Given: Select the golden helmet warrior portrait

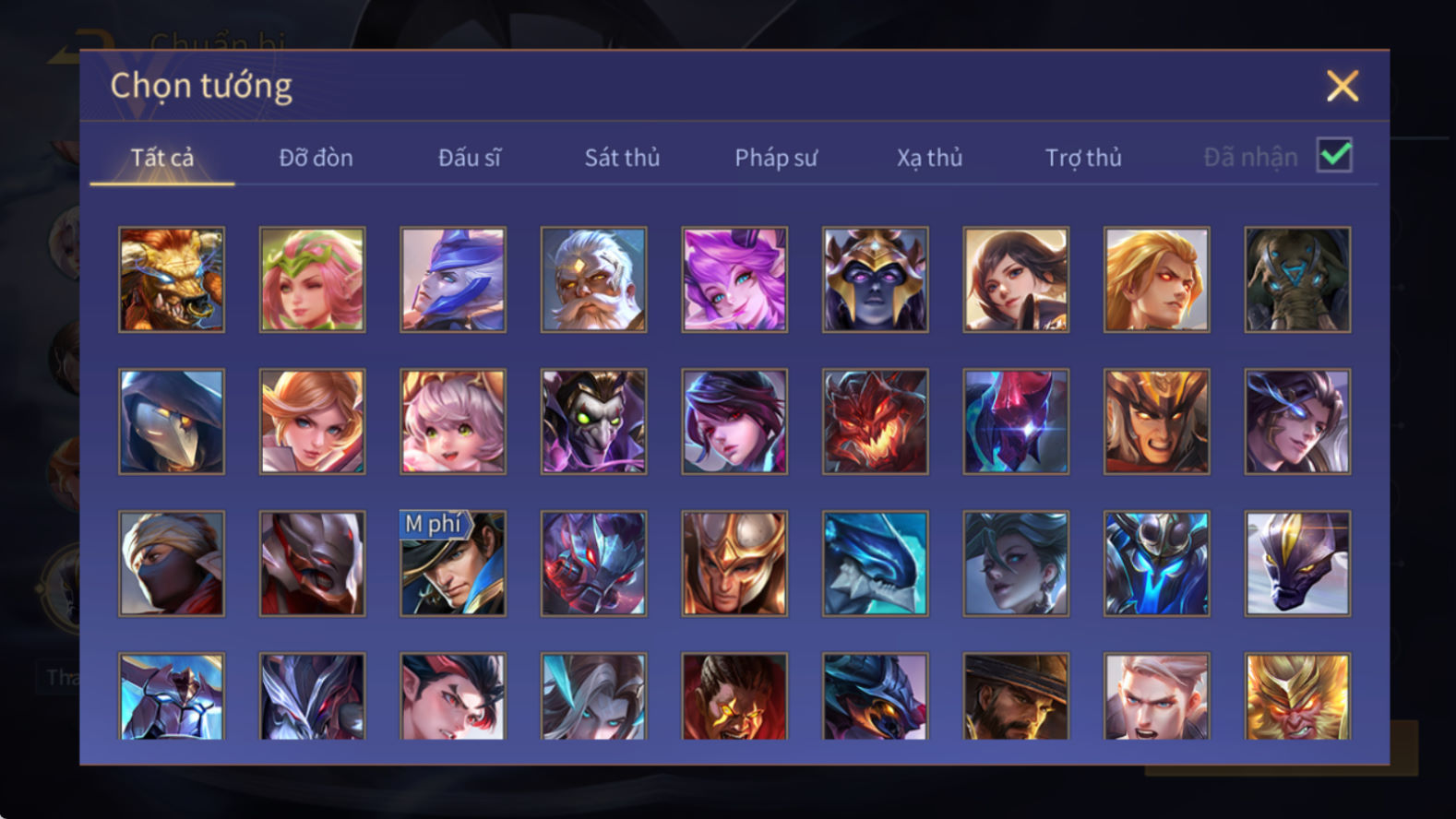Looking at the screenshot, I should (x=734, y=564).
